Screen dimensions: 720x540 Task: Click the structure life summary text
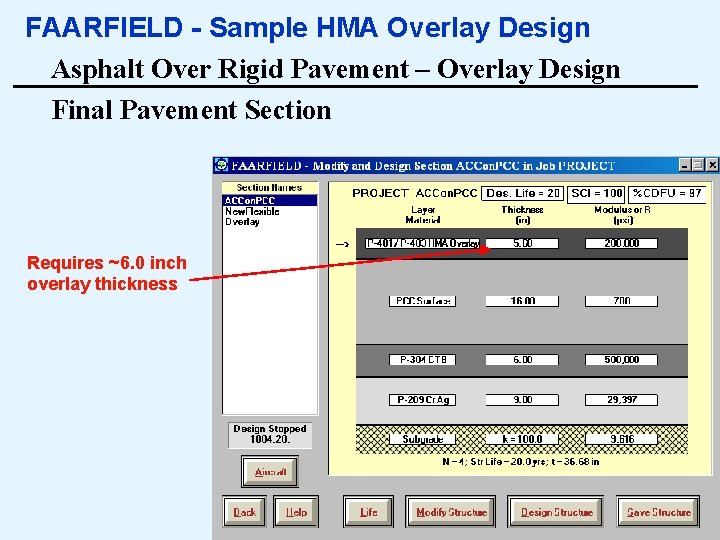pyautogui.click(x=521, y=462)
